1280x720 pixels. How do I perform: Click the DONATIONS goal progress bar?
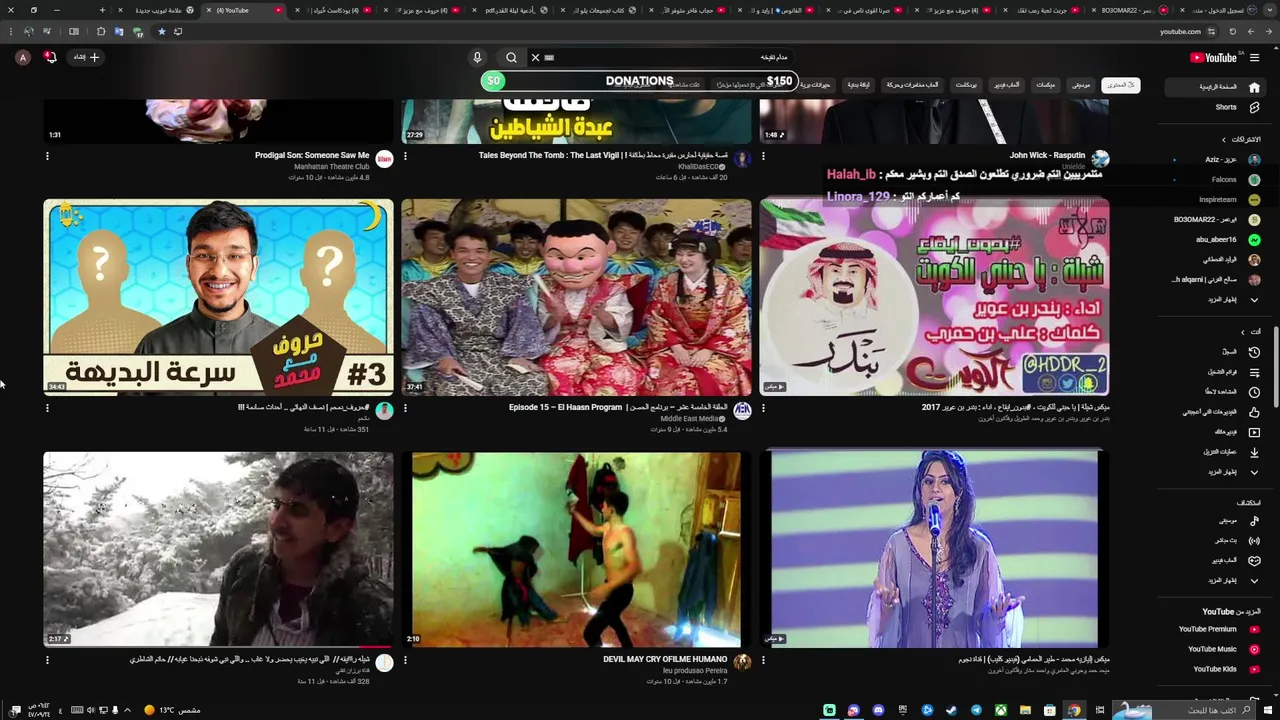point(639,81)
